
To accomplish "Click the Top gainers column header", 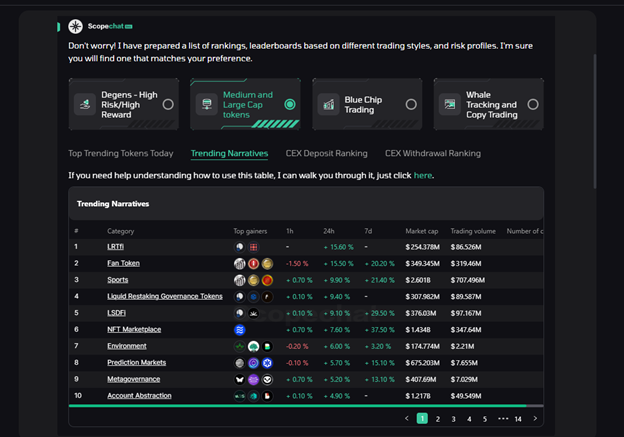I will tap(250, 231).
